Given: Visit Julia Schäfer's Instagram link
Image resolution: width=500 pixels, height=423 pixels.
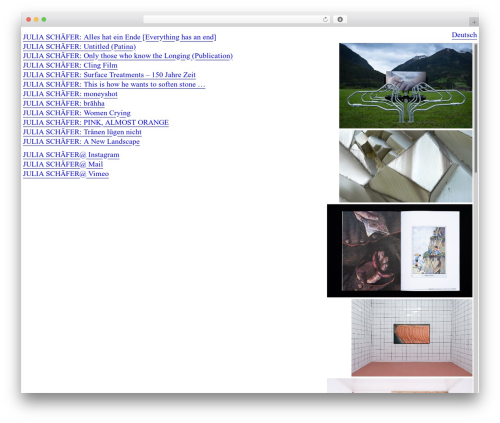Looking at the screenshot, I should (x=71, y=155).
